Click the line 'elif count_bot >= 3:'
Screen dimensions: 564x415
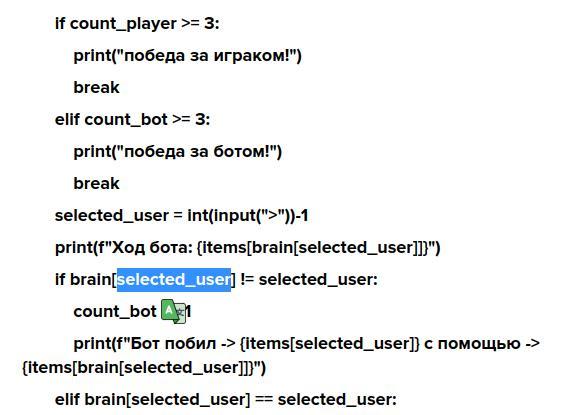[132, 119]
